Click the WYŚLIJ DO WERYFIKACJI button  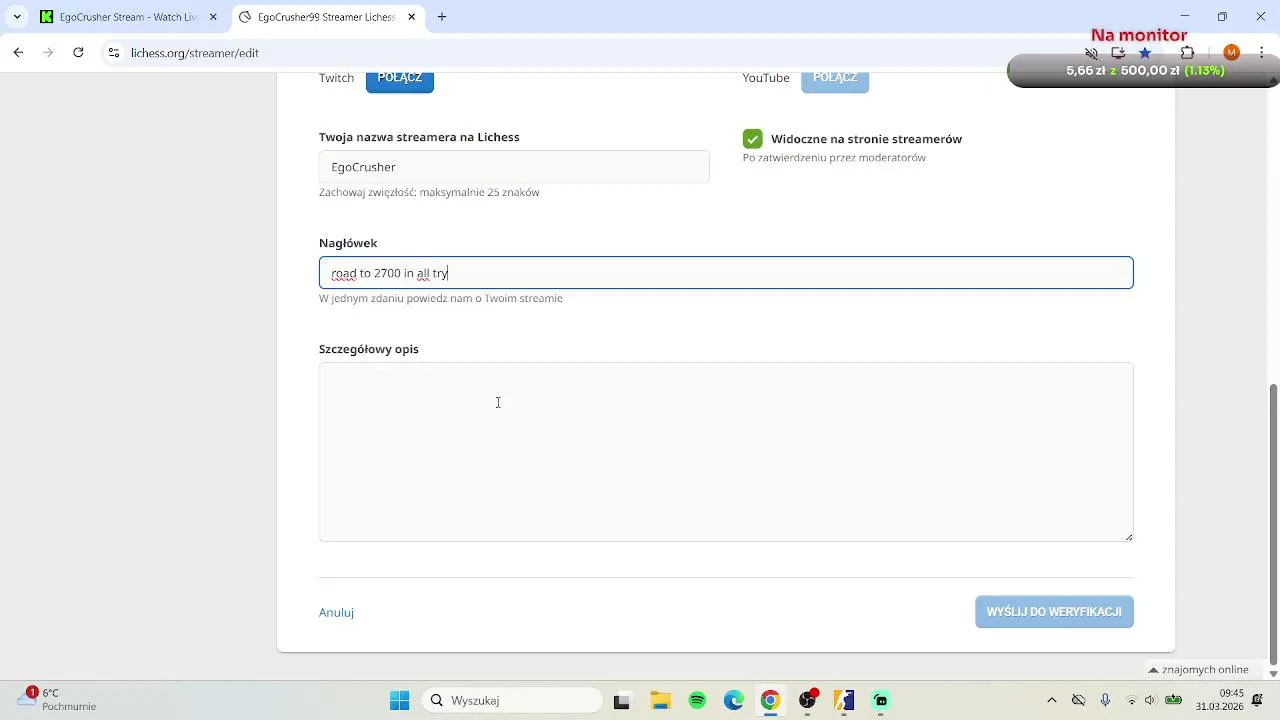pos(1054,612)
